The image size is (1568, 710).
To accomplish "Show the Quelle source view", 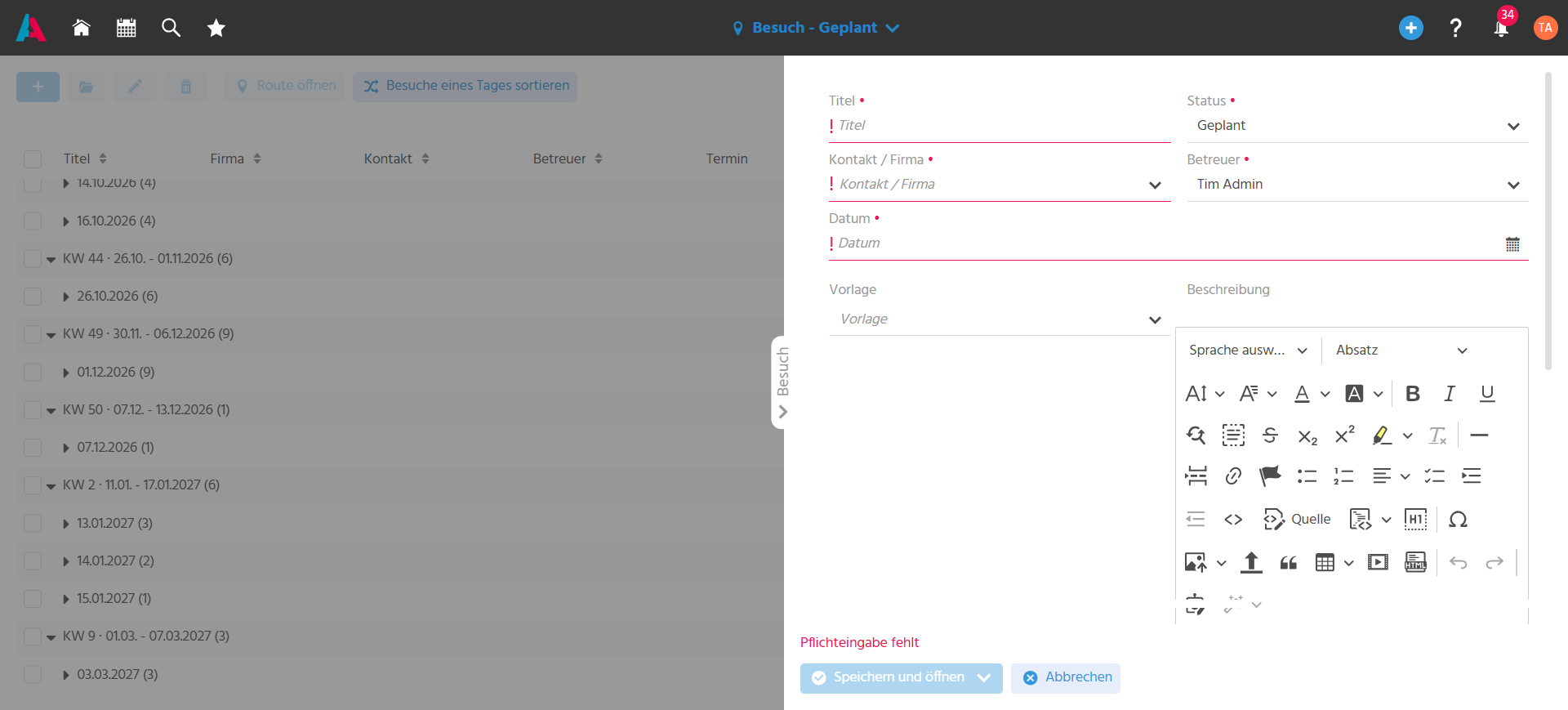I will pos(1297,519).
